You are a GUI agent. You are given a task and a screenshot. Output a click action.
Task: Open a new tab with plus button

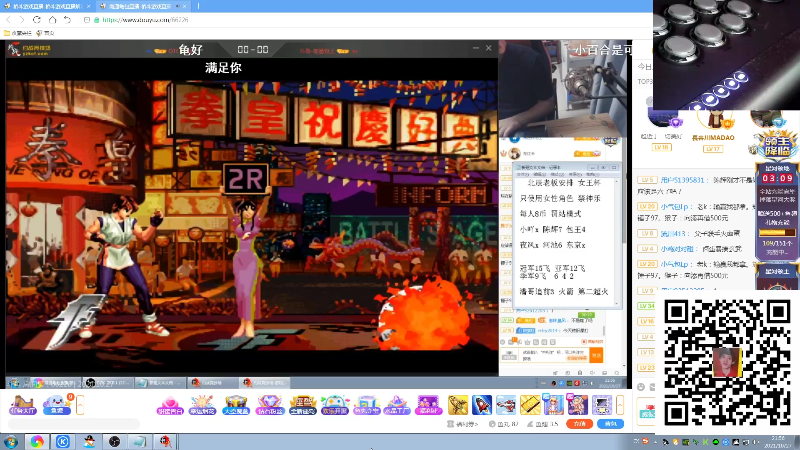tap(198, 6)
